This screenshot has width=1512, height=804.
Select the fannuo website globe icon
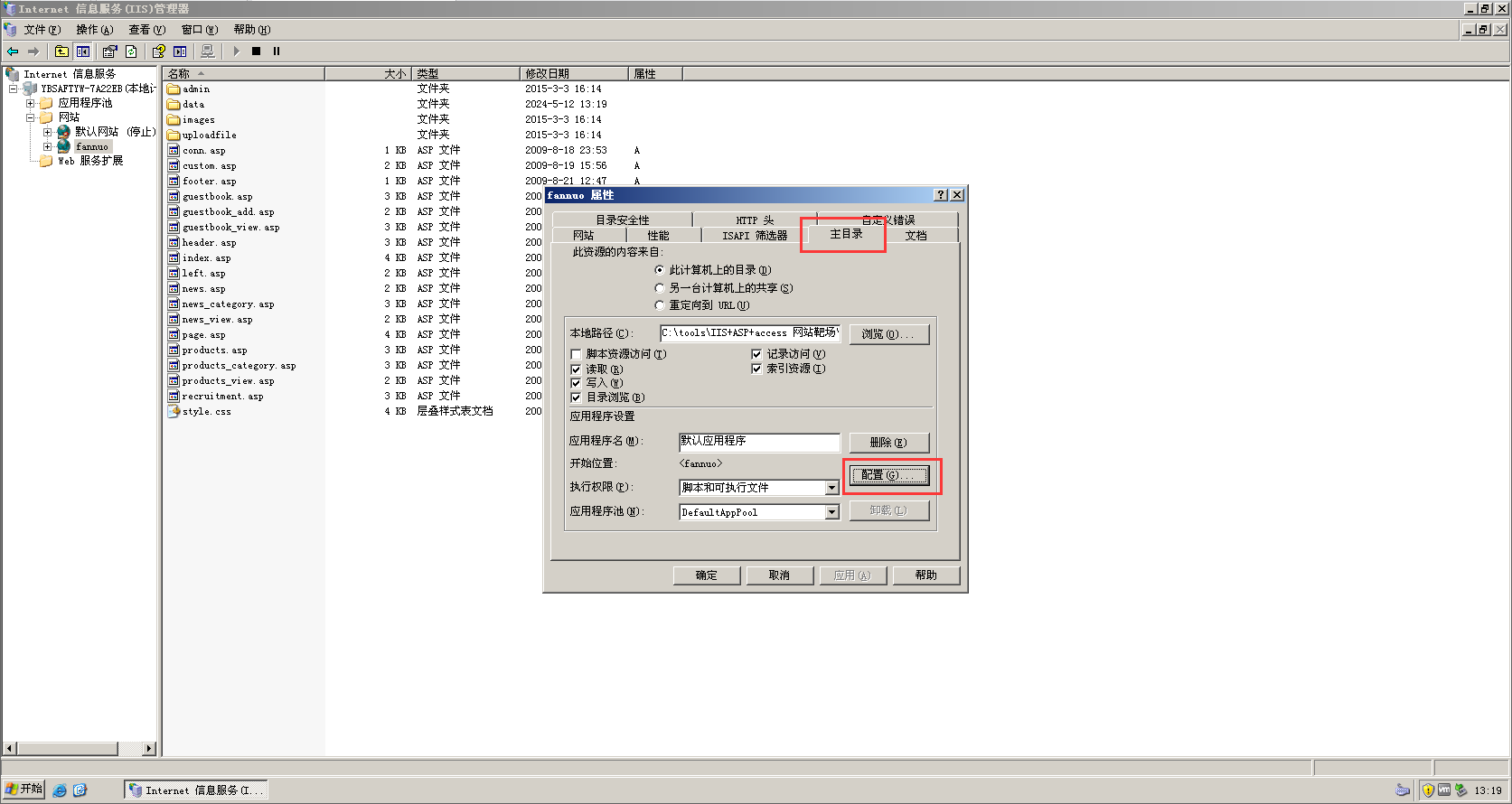click(64, 146)
